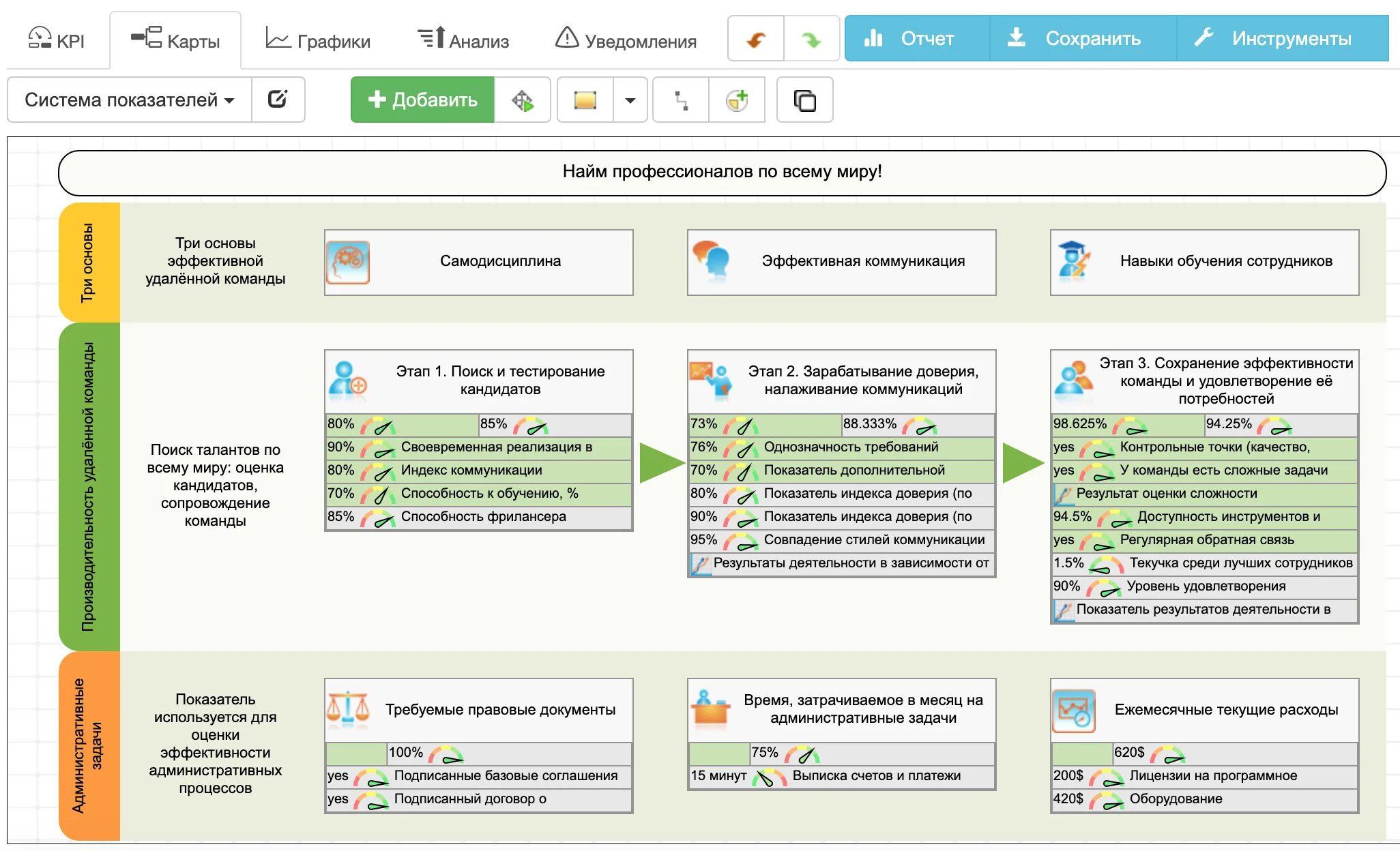The width and height of the screenshot is (1400, 851).
Task: Click the undo arrow icon
Action: click(x=756, y=40)
